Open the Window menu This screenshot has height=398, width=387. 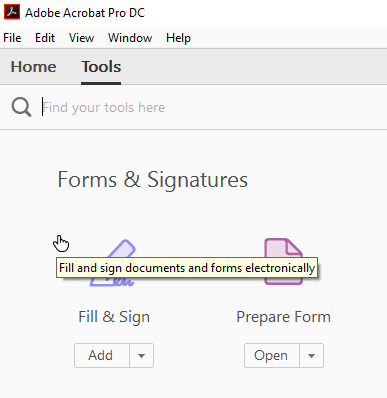pos(130,38)
